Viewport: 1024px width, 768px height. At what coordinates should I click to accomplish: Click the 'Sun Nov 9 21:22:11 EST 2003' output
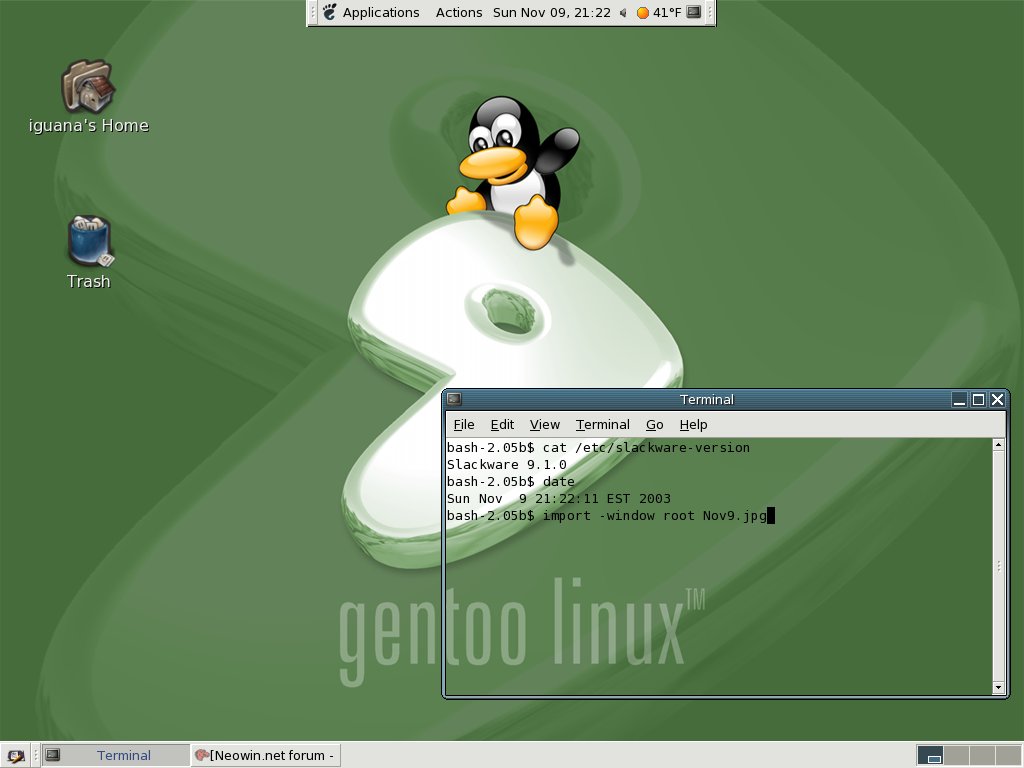pyautogui.click(x=559, y=498)
